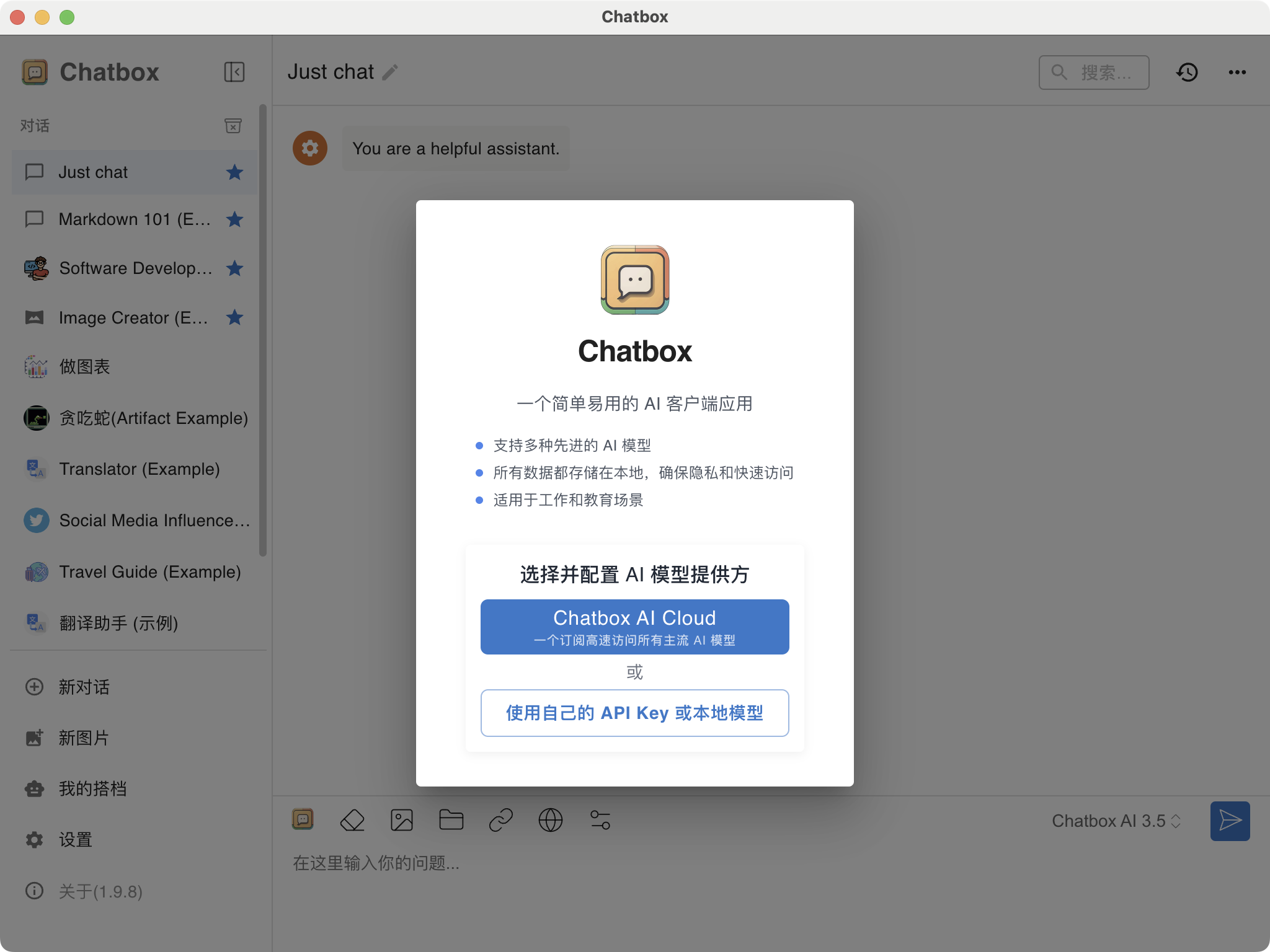This screenshot has height=952, width=1270.
Task: Edit chat title with the pencil icon
Action: click(x=390, y=73)
